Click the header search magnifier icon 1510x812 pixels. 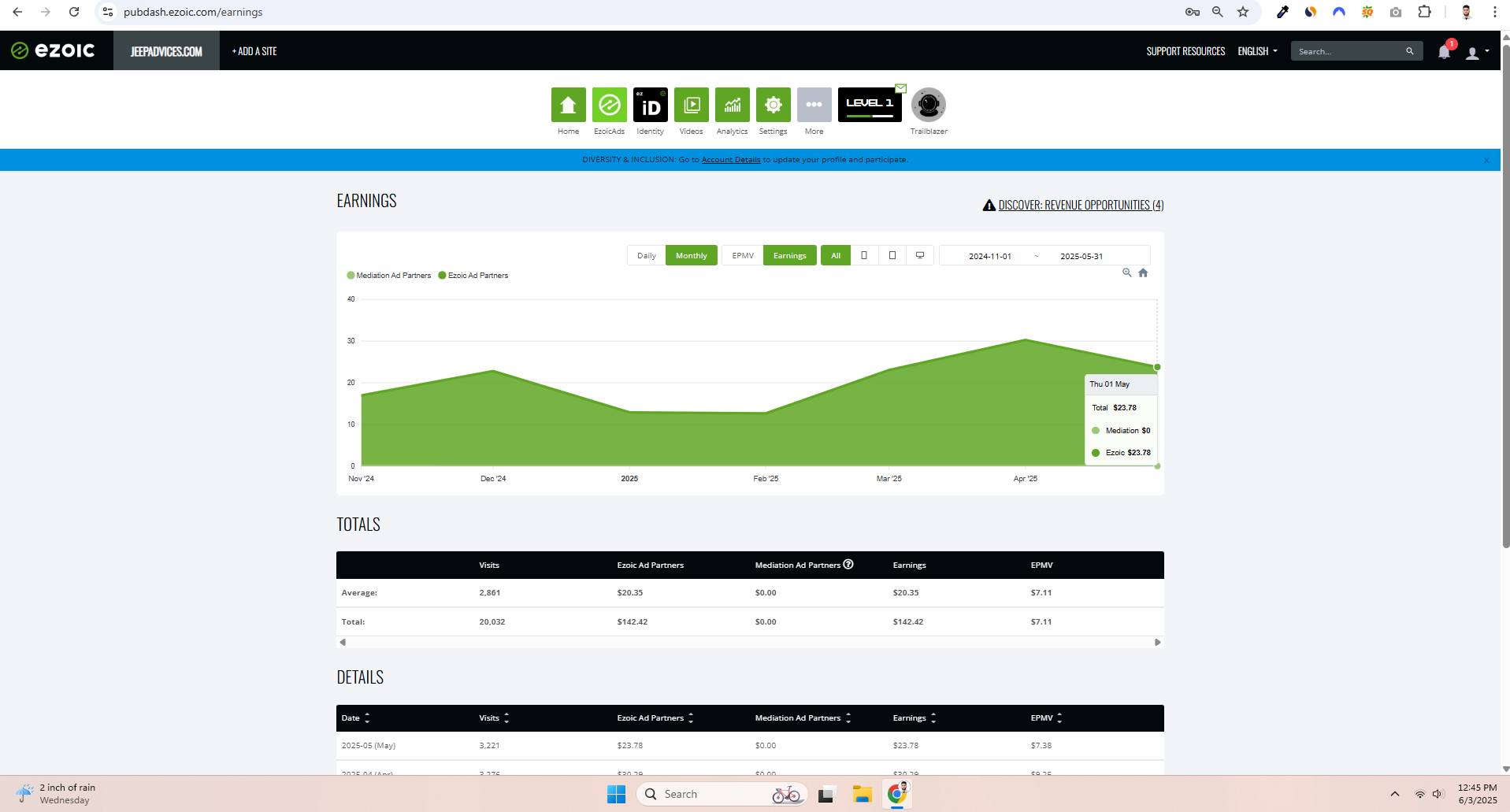[1409, 51]
